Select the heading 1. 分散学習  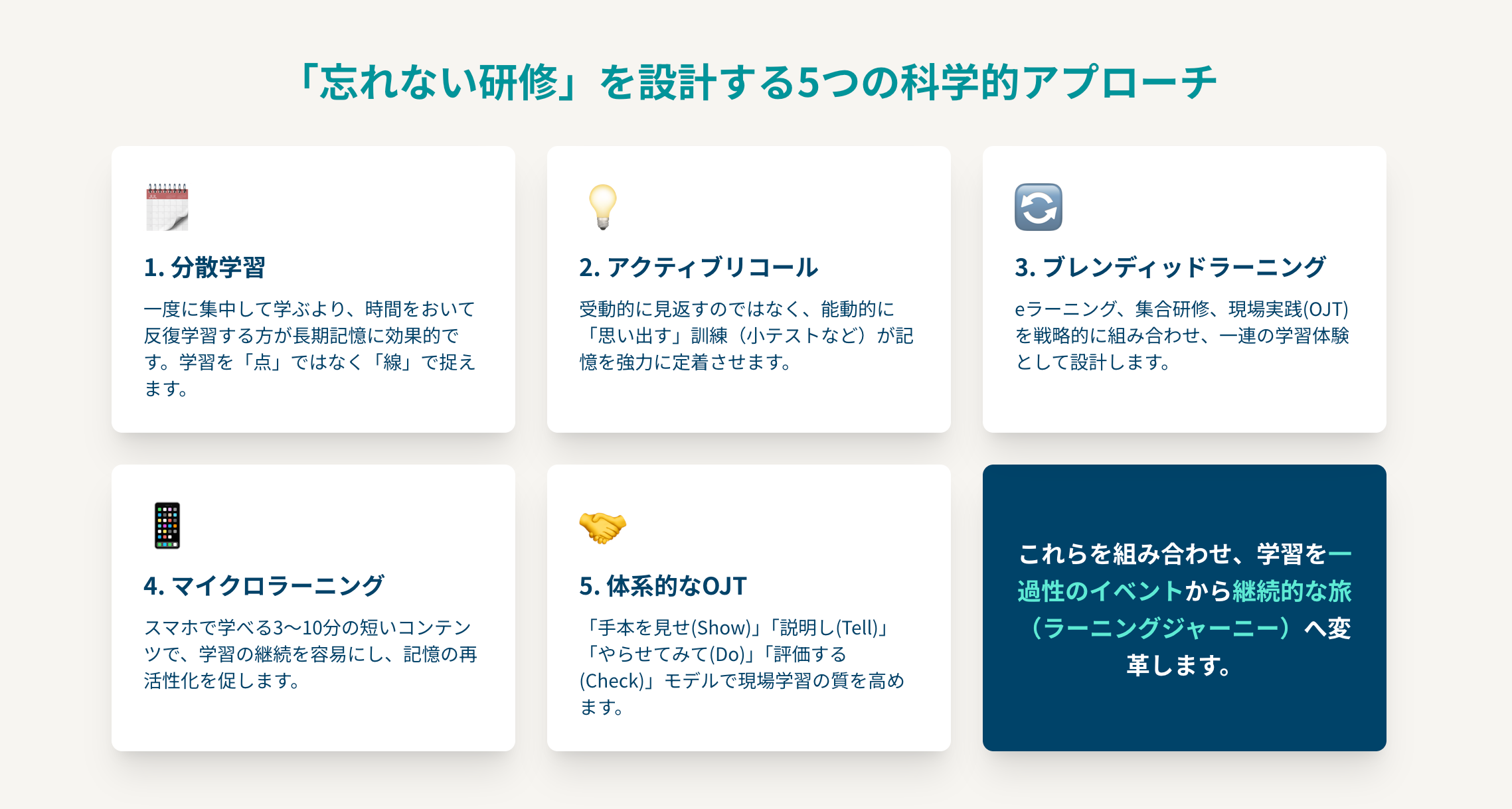[x=205, y=267]
